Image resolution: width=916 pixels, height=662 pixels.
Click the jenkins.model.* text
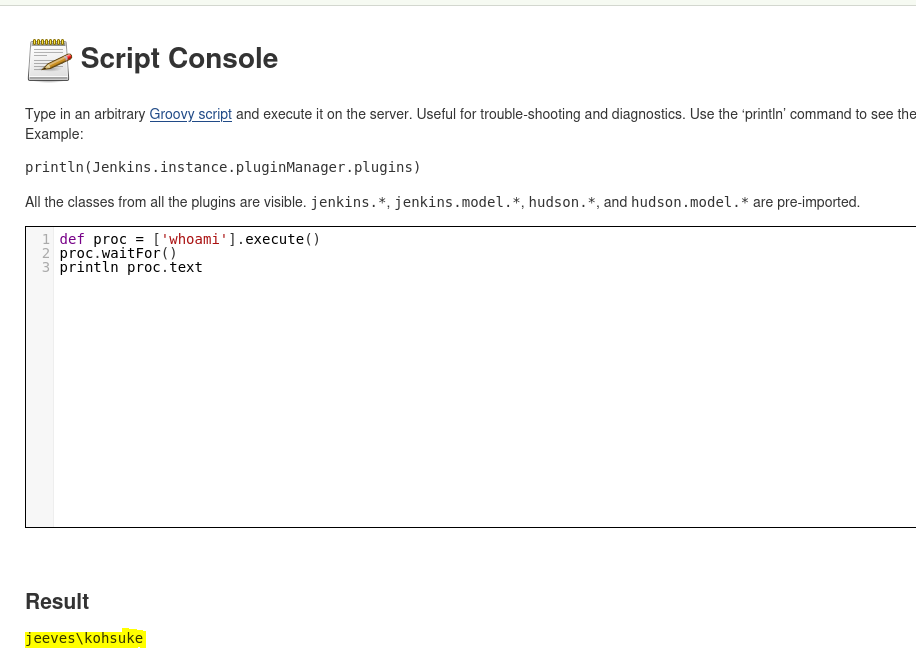click(x=457, y=202)
